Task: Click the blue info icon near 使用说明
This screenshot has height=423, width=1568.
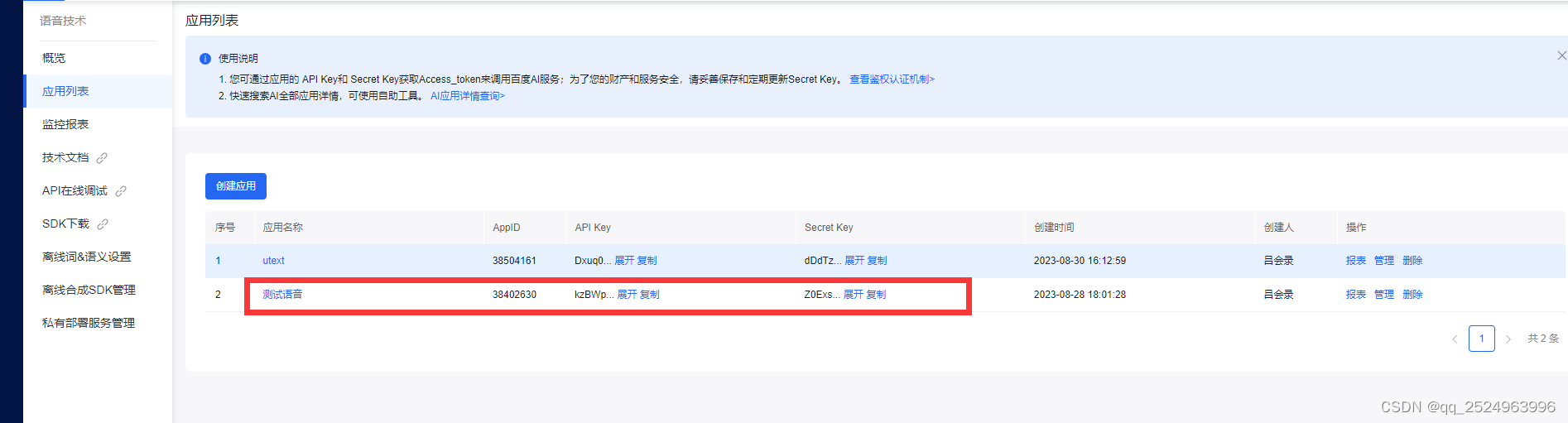Action: (x=205, y=59)
